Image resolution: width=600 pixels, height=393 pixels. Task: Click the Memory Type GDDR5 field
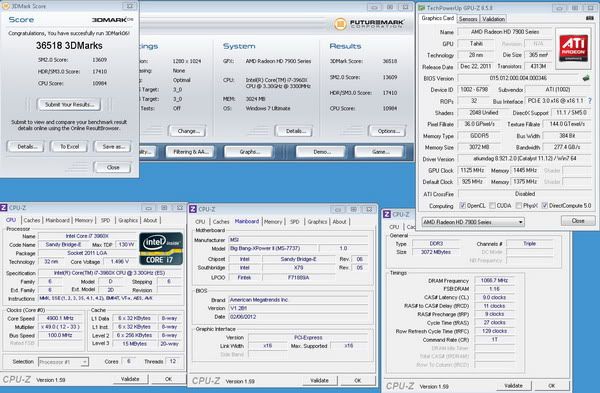pyautogui.click(x=479, y=136)
